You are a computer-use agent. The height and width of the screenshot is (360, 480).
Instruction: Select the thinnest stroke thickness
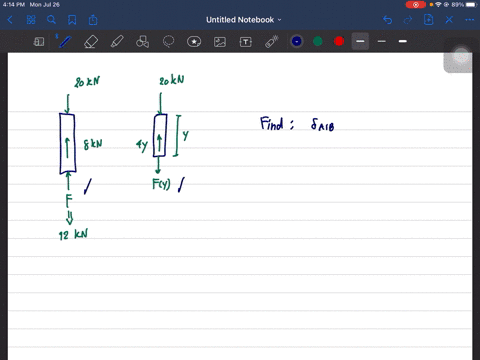pyautogui.click(x=382, y=41)
